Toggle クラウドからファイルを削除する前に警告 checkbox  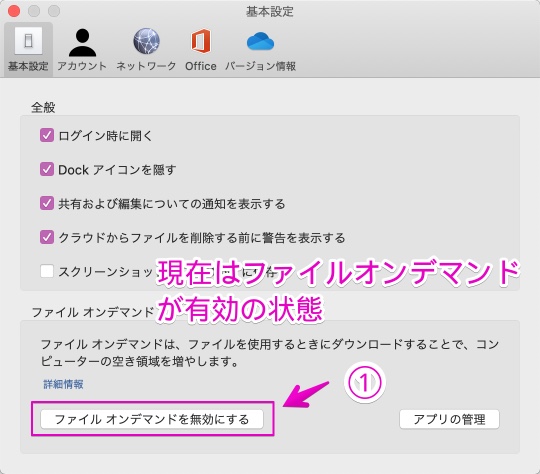47,237
